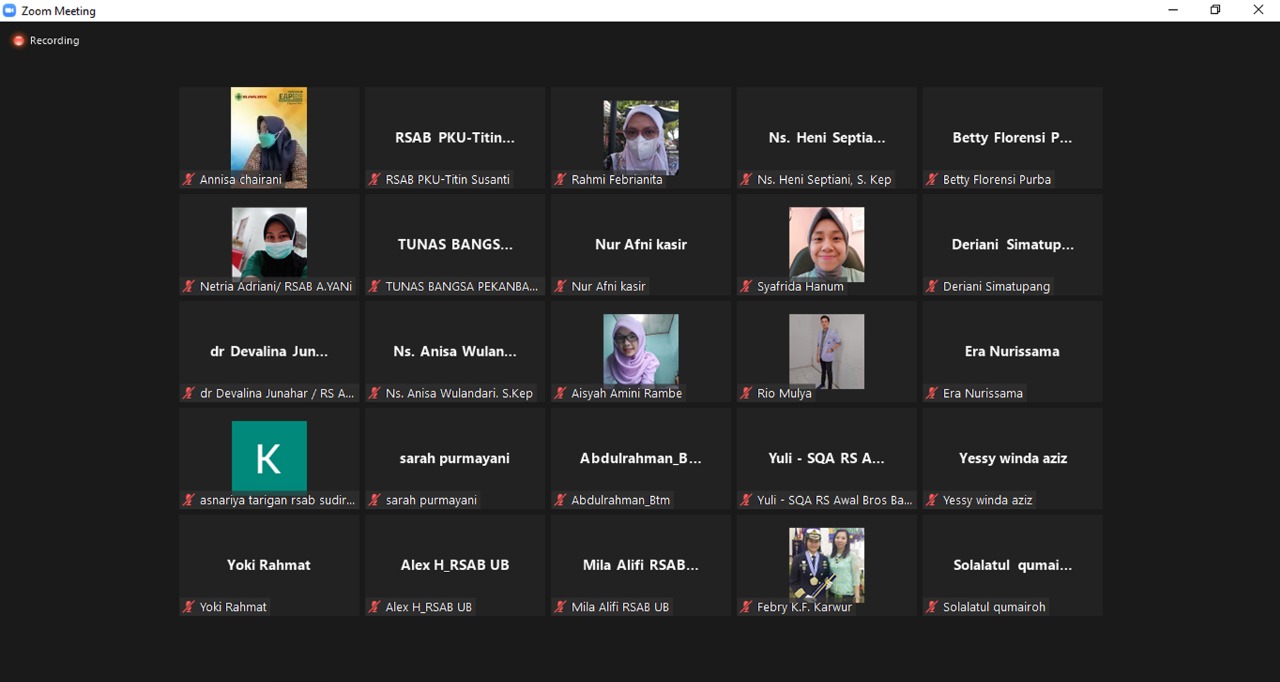1280x682 pixels.
Task: Click the 'Aisyah Amini Rambe' name label
Action: pos(627,393)
